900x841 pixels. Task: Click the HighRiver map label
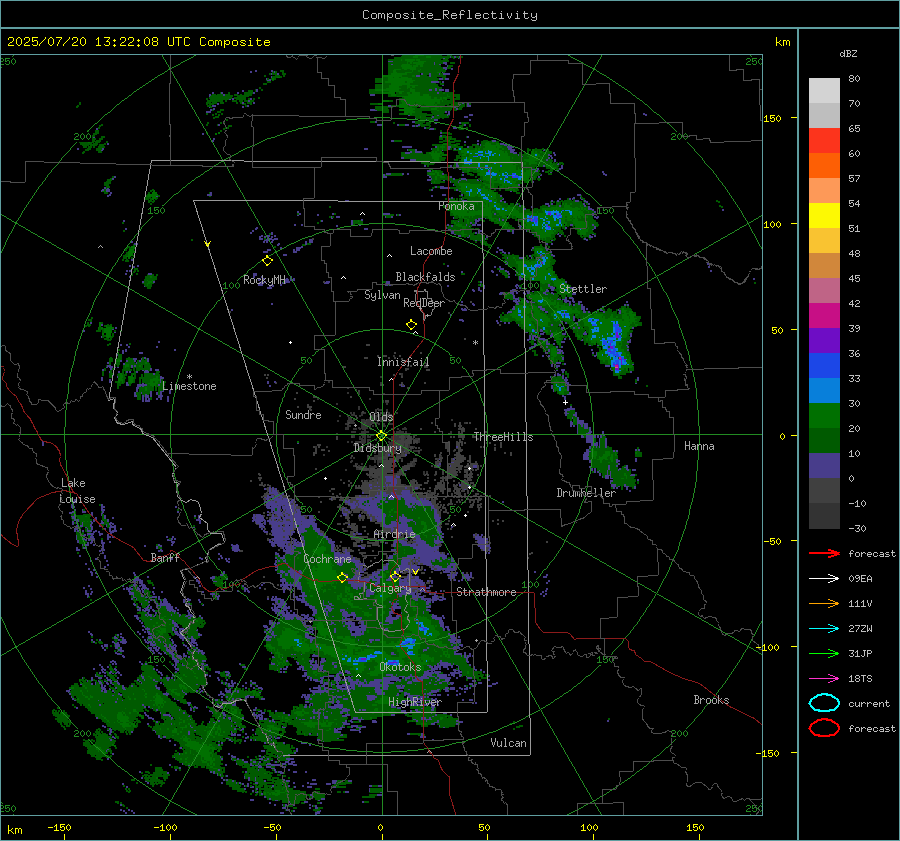[x=415, y=702]
